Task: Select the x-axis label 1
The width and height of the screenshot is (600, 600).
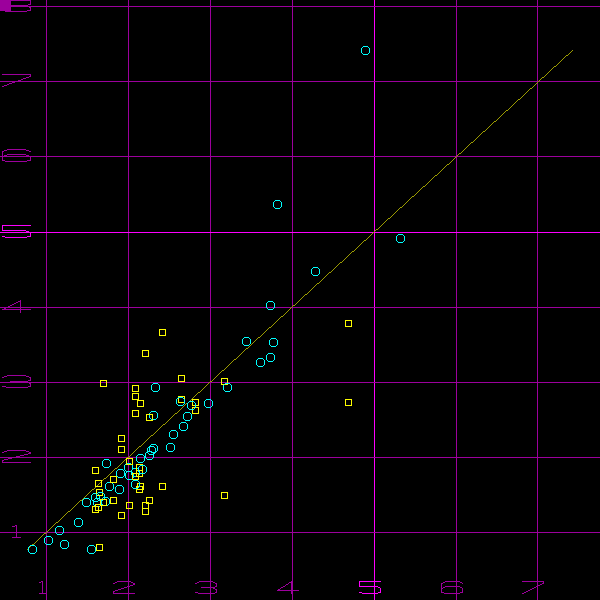Action: coord(42,588)
